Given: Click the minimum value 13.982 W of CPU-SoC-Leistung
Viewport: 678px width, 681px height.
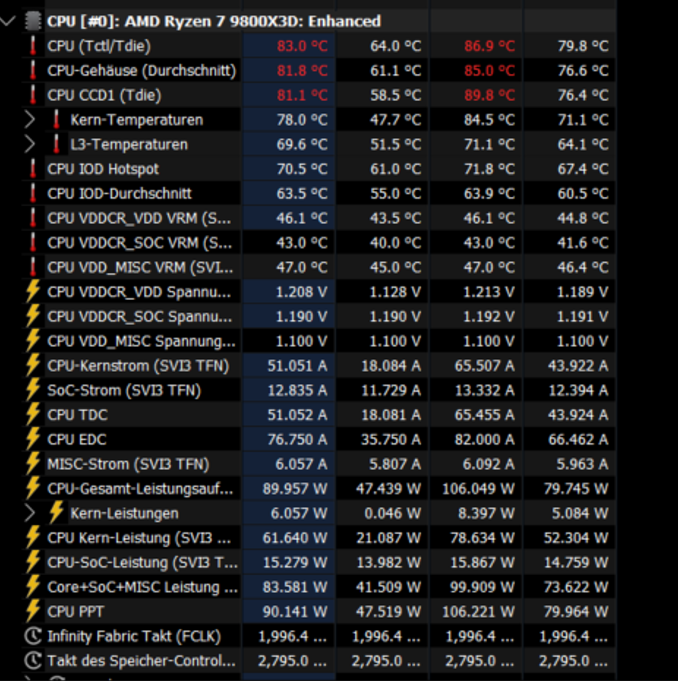Looking at the screenshot, I should click(x=389, y=562).
